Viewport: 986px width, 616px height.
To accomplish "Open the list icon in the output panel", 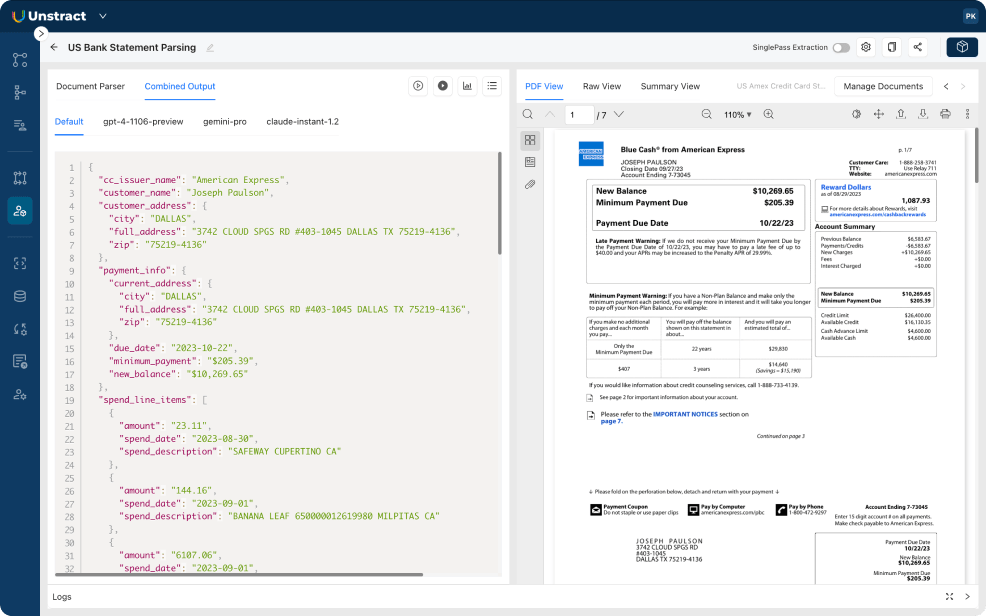I will (492, 86).
